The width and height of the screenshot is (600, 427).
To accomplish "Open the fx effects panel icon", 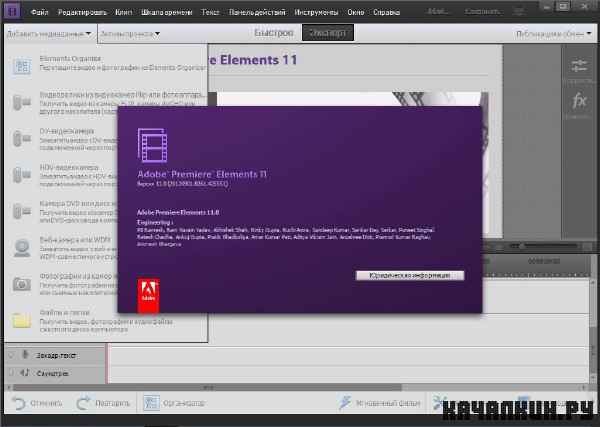I will [579, 101].
